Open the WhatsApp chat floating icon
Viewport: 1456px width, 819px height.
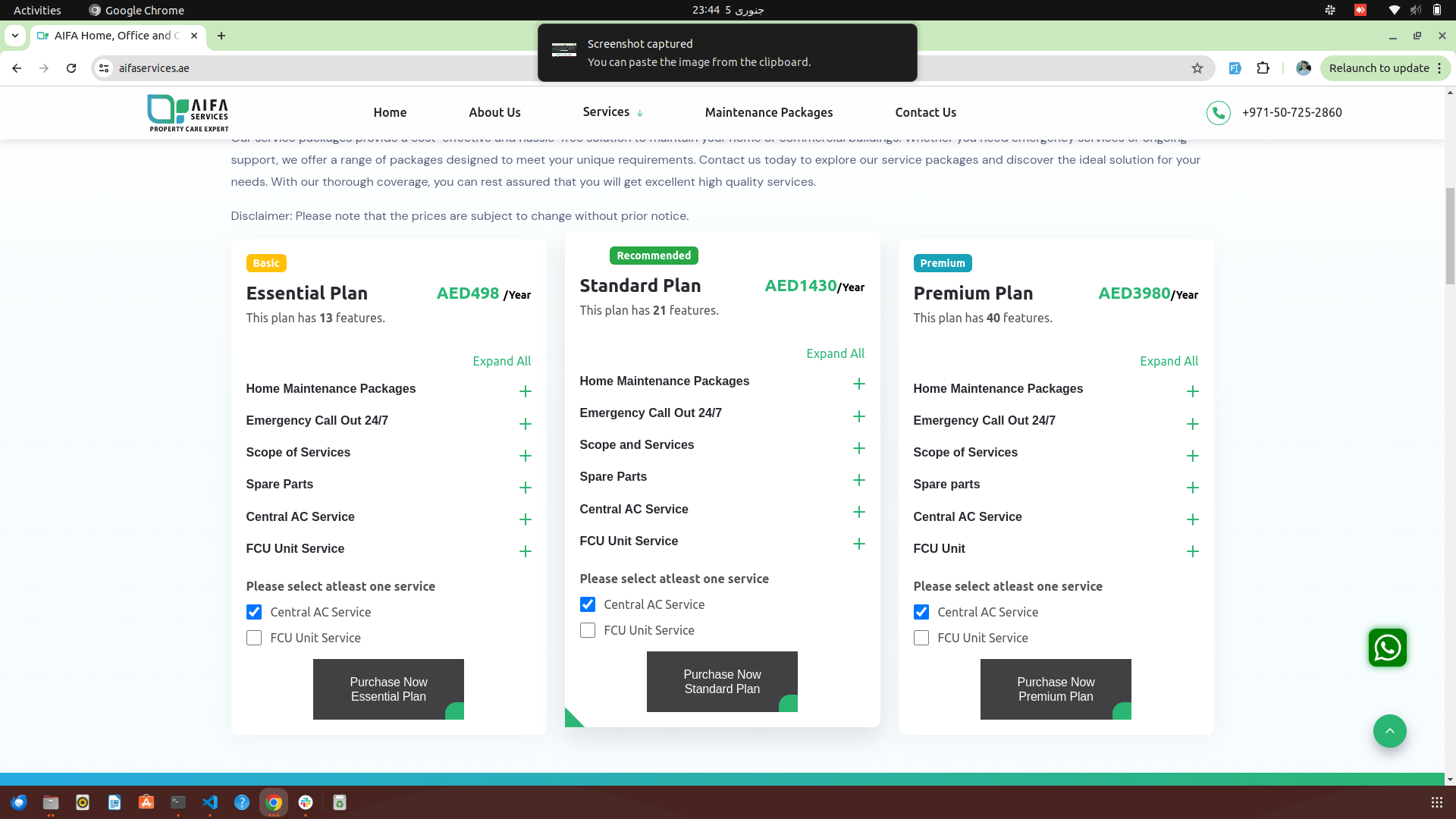[x=1387, y=648]
